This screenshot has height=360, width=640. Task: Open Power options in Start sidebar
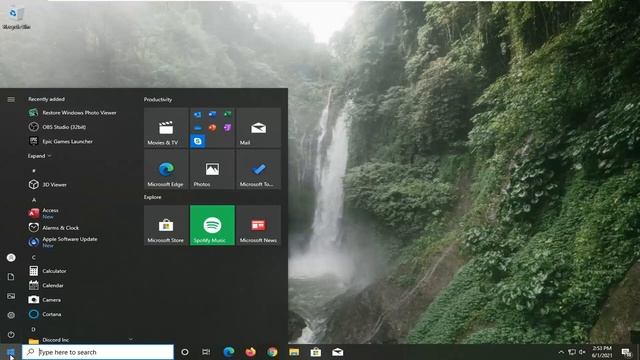11,334
